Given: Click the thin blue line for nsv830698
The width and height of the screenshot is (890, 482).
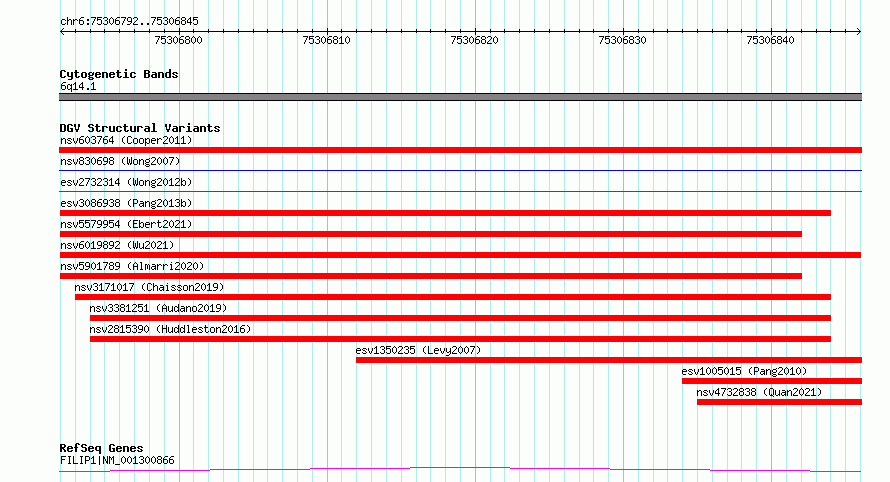Looking at the screenshot, I should point(460,170).
